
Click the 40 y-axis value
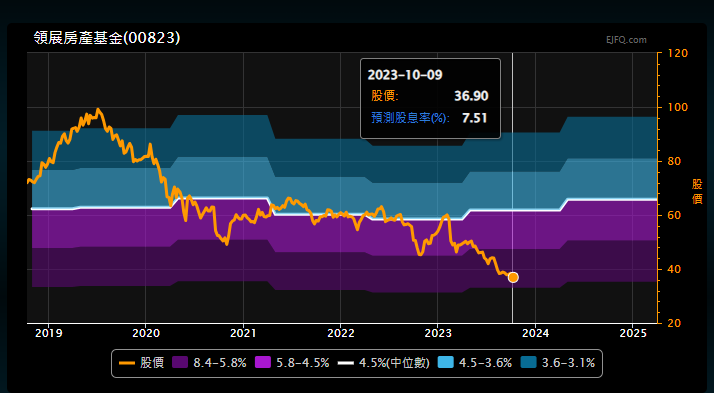675,269
